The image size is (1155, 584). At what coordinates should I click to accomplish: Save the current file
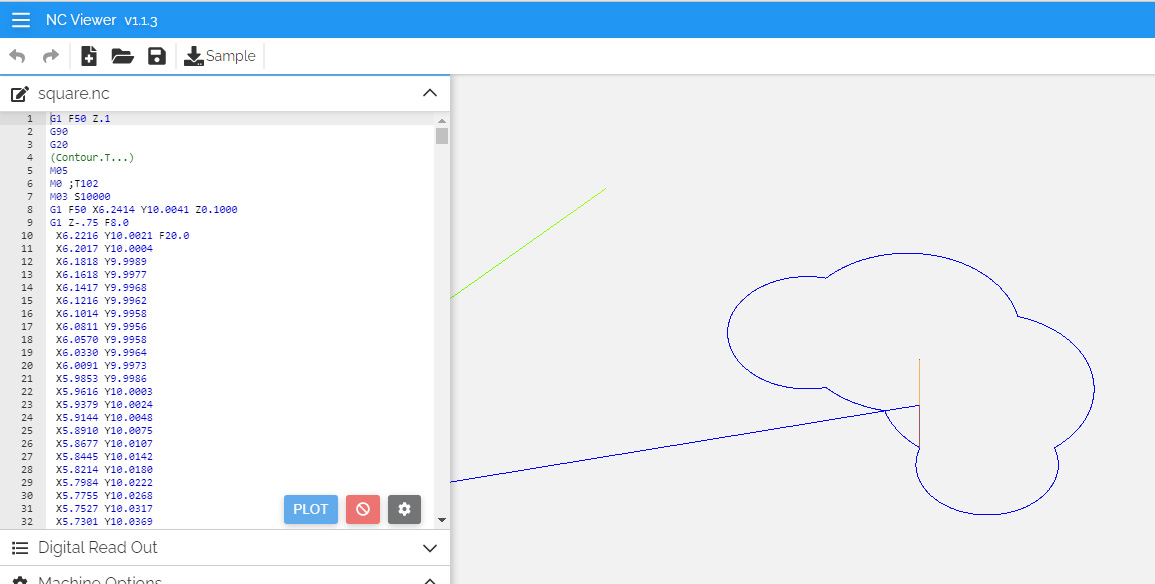(x=157, y=56)
